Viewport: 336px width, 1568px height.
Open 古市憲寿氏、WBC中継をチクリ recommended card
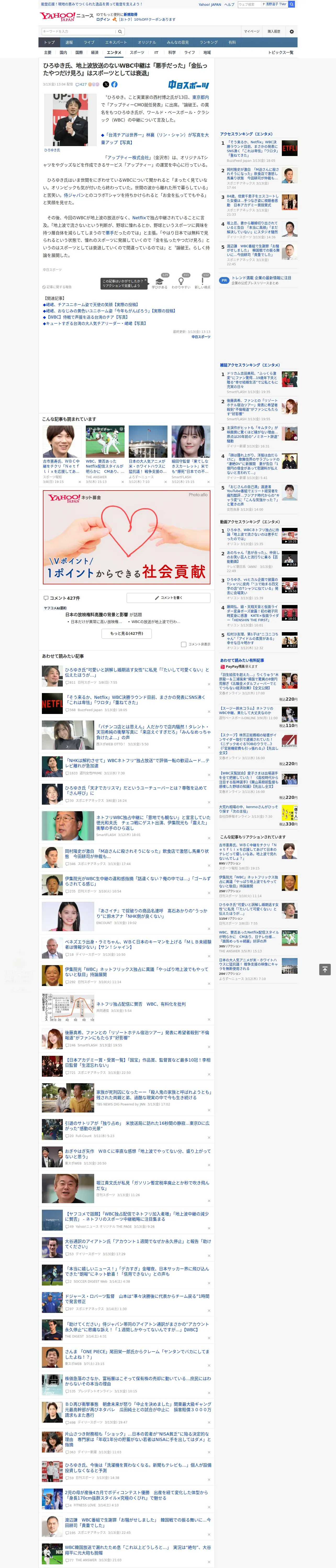click(61, 454)
